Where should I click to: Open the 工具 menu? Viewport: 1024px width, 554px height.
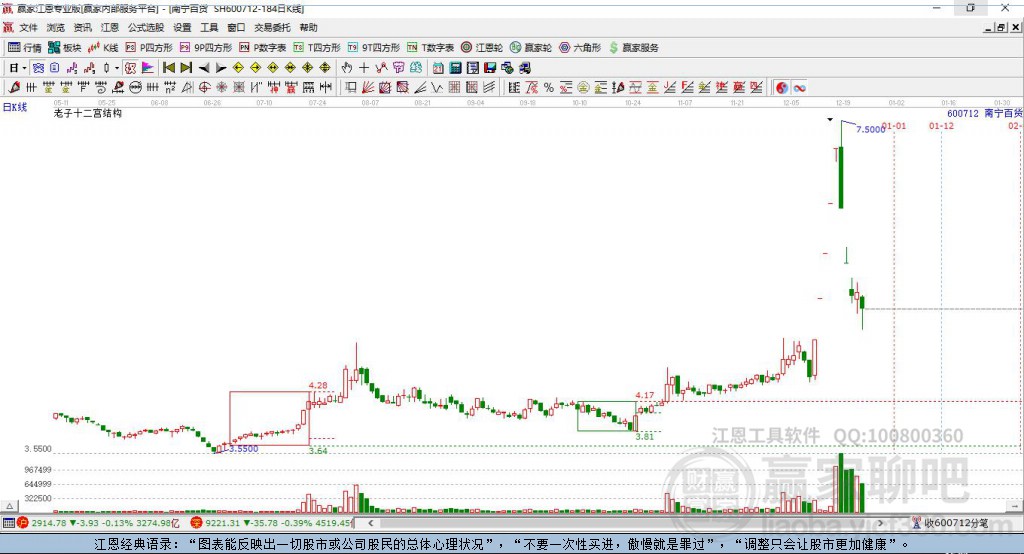(209, 27)
